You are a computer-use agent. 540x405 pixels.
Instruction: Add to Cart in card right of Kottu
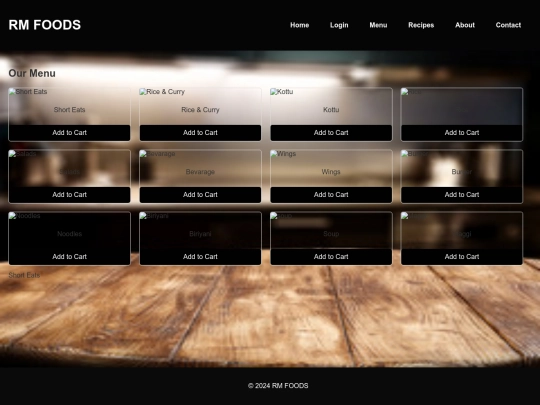[x=462, y=133]
